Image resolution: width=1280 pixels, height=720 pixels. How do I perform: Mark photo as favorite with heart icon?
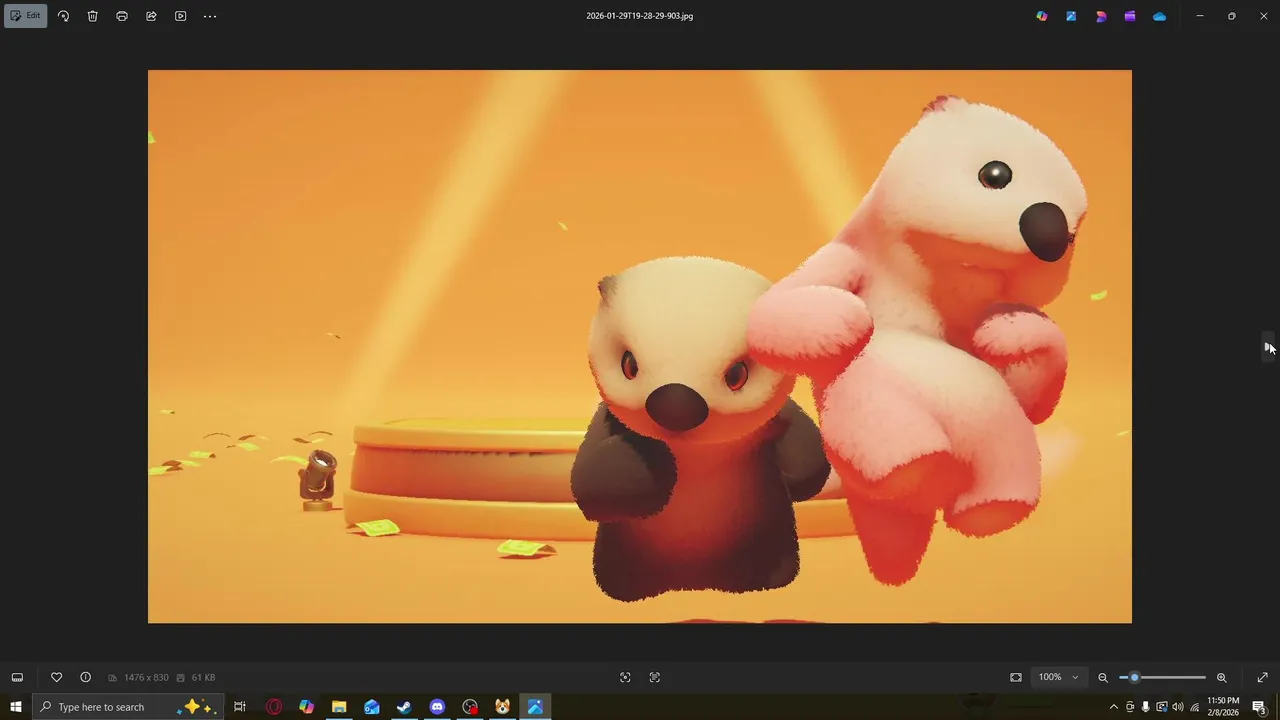click(56, 677)
